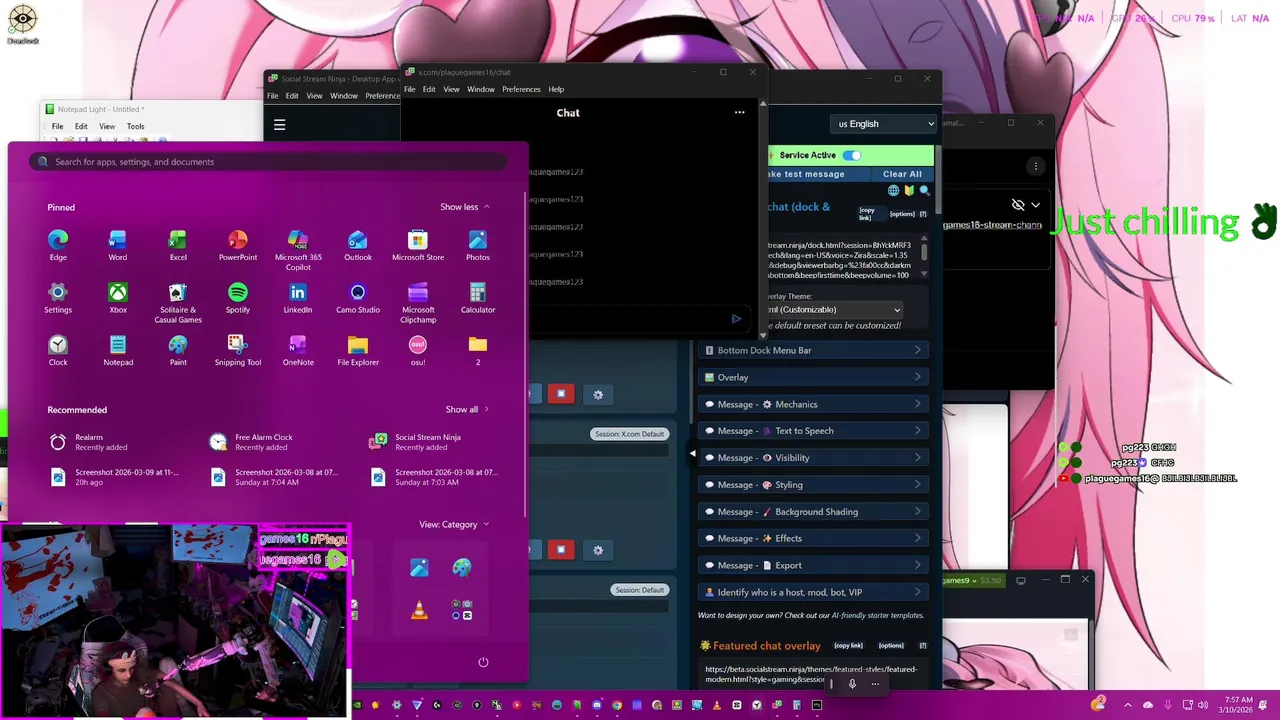Launch the Photos app
This screenshot has width=1280, height=720.
tap(478, 245)
